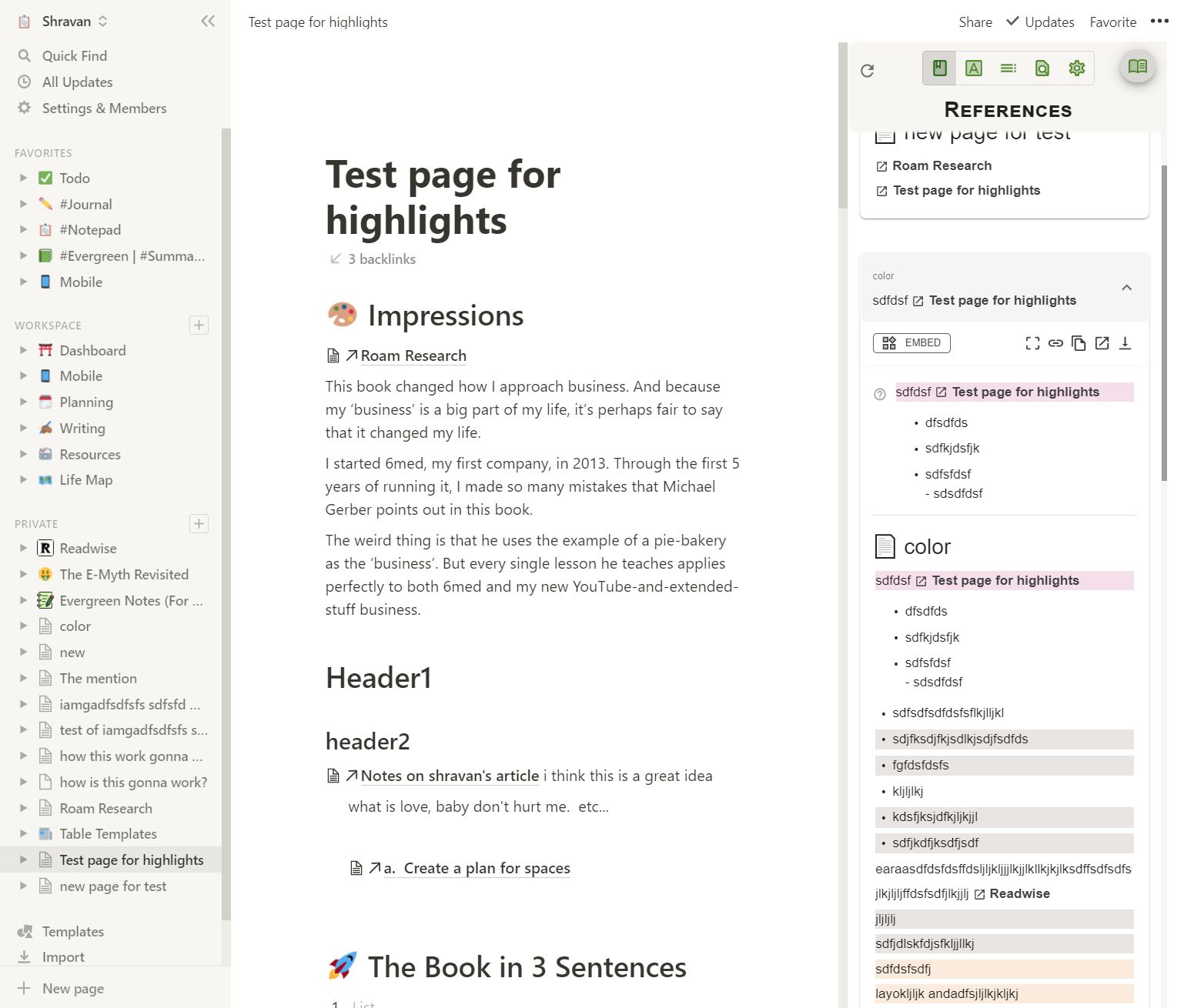Open the Updates panel in top bar
The image size is (1184, 1008).
coord(1040,22)
